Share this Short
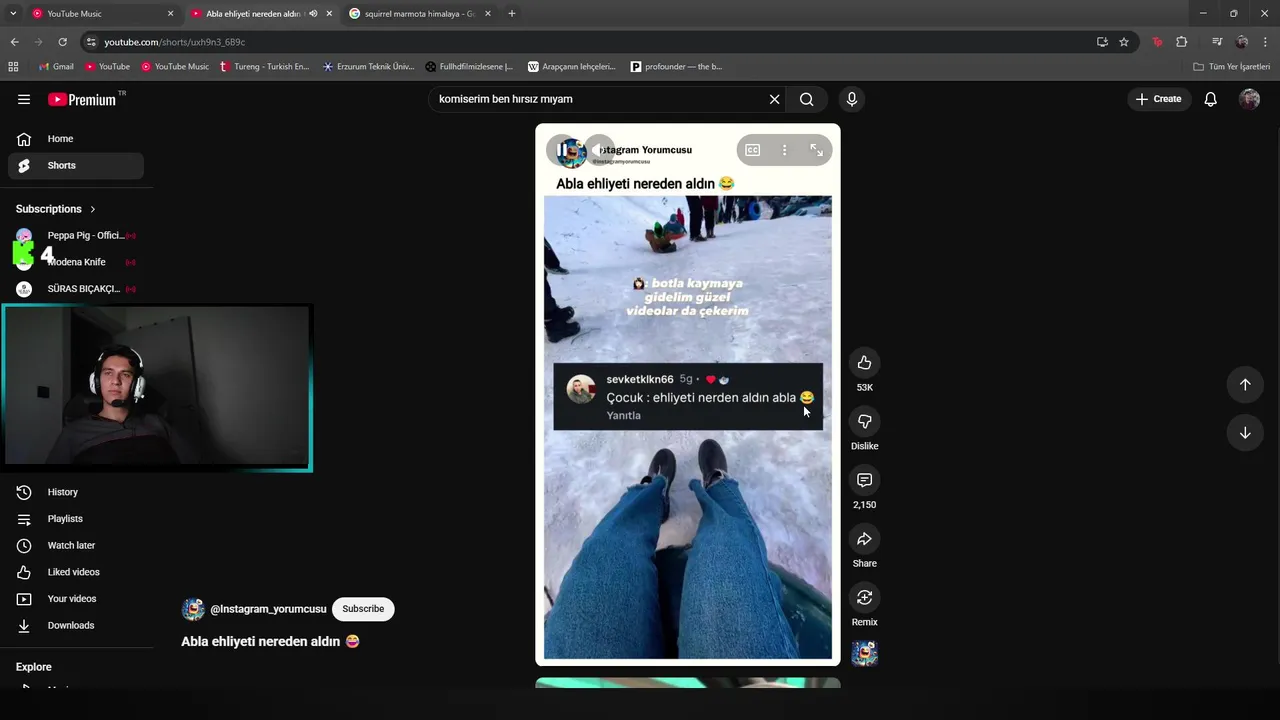 [x=865, y=539]
